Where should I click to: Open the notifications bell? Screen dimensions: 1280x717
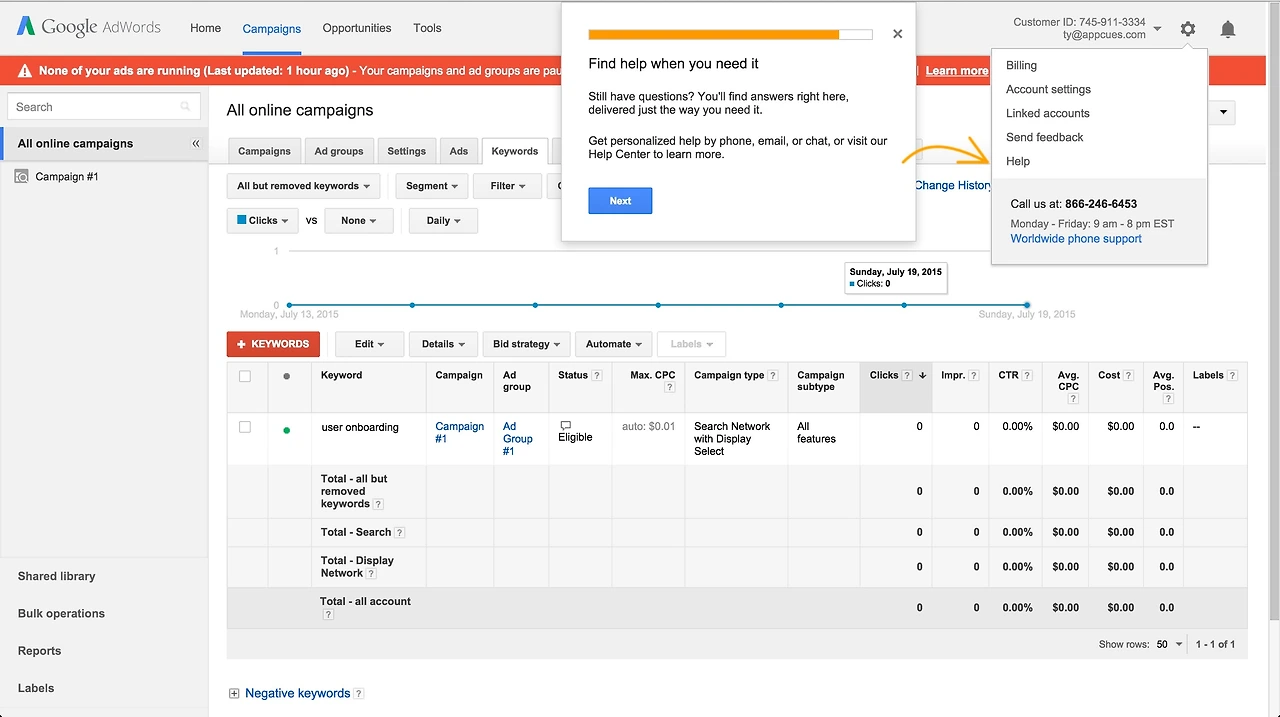click(x=1228, y=29)
